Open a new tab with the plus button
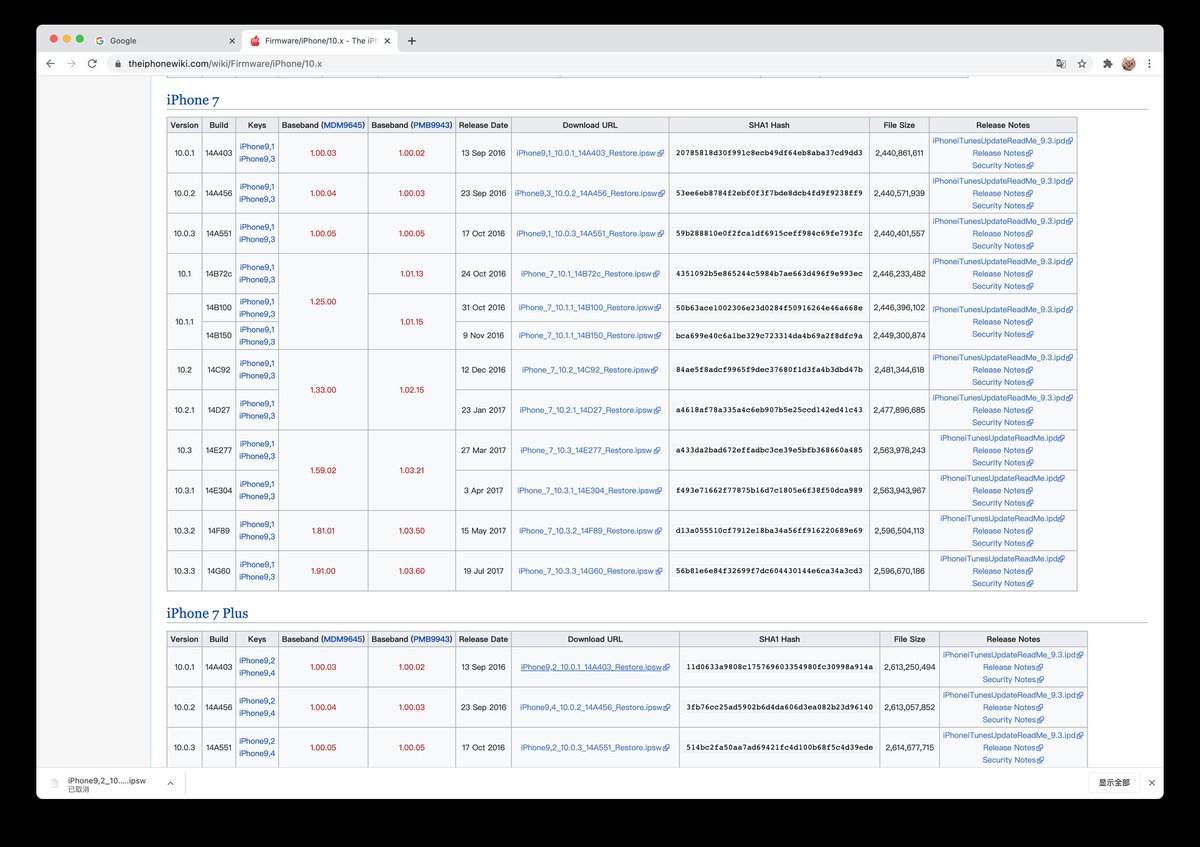The width and height of the screenshot is (1200, 847). [412, 41]
